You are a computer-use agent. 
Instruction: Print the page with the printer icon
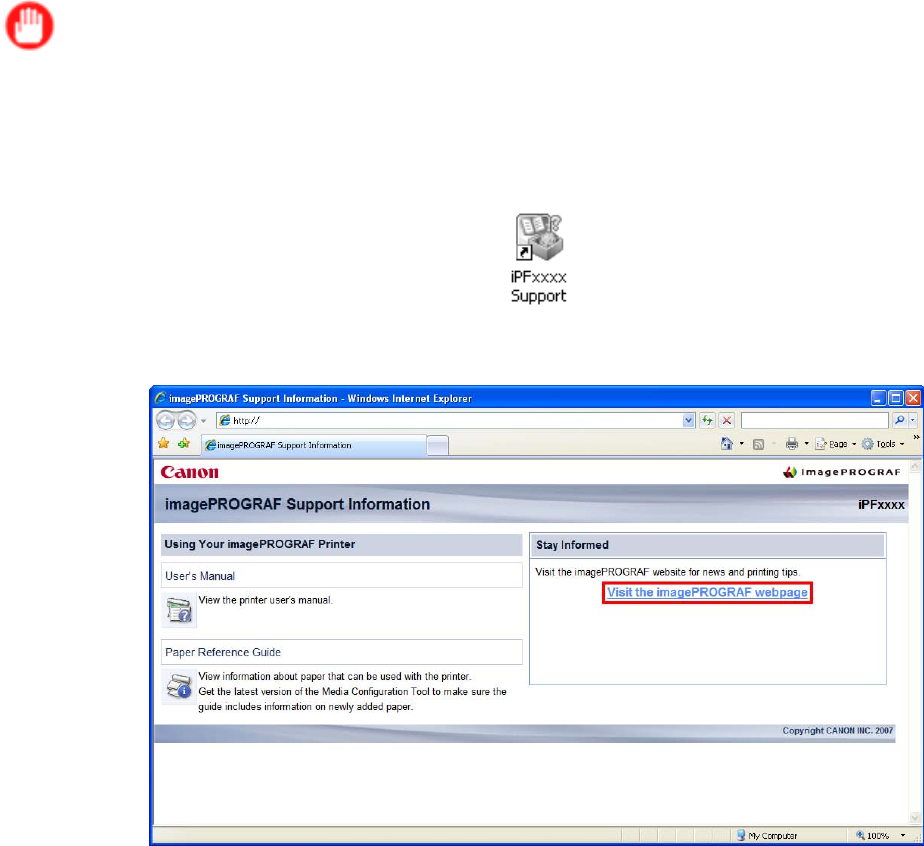tap(791, 444)
